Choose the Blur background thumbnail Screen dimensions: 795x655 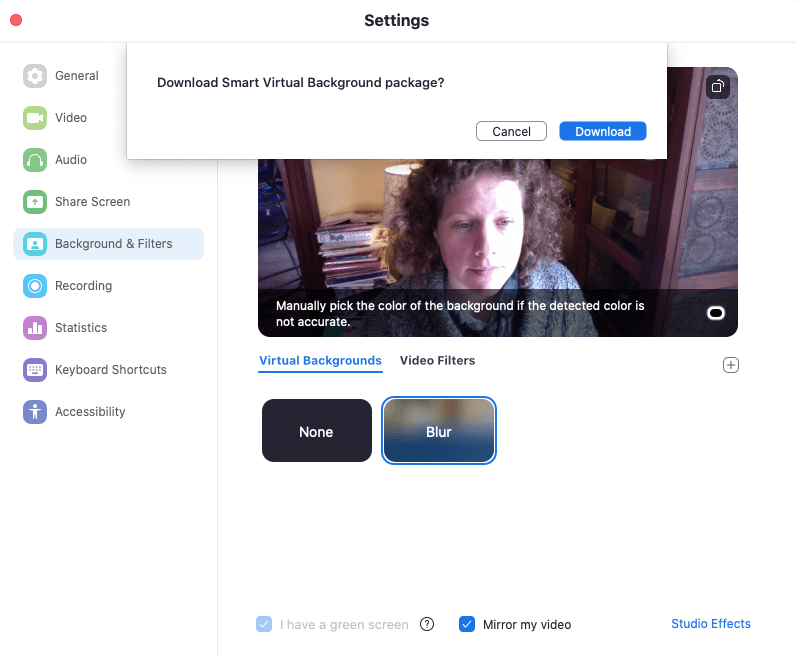click(x=439, y=431)
